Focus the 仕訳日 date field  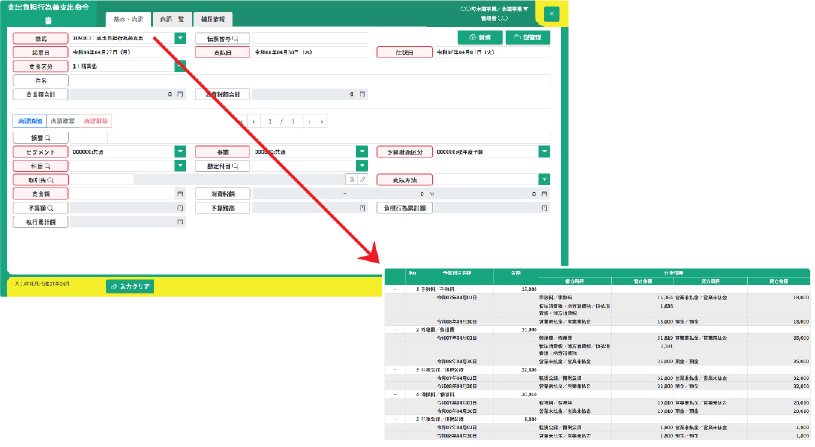[x=492, y=52]
